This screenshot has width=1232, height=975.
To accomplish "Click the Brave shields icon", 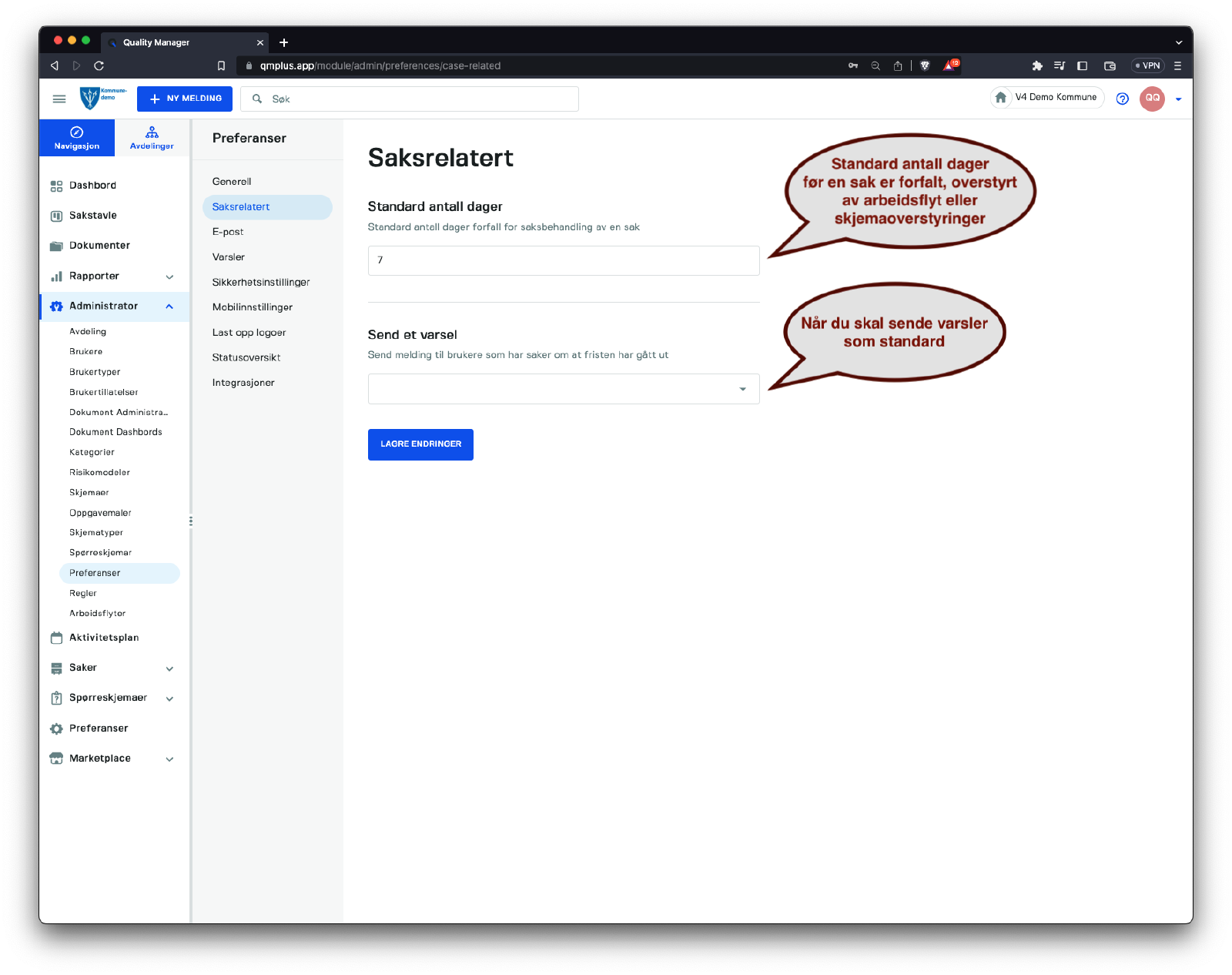I will [925, 65].
